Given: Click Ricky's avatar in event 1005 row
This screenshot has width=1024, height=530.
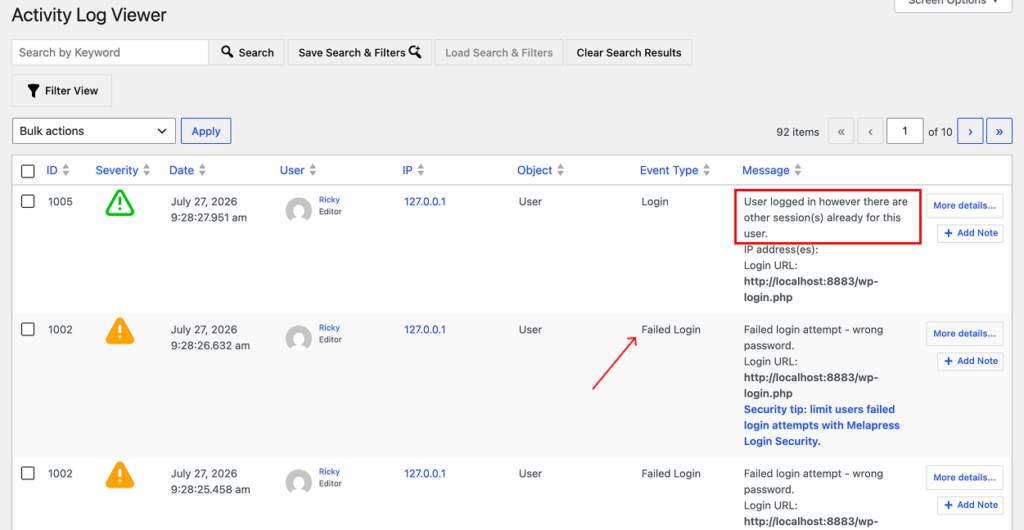Looking at the screenshot, I should click(x=299, y=210).
